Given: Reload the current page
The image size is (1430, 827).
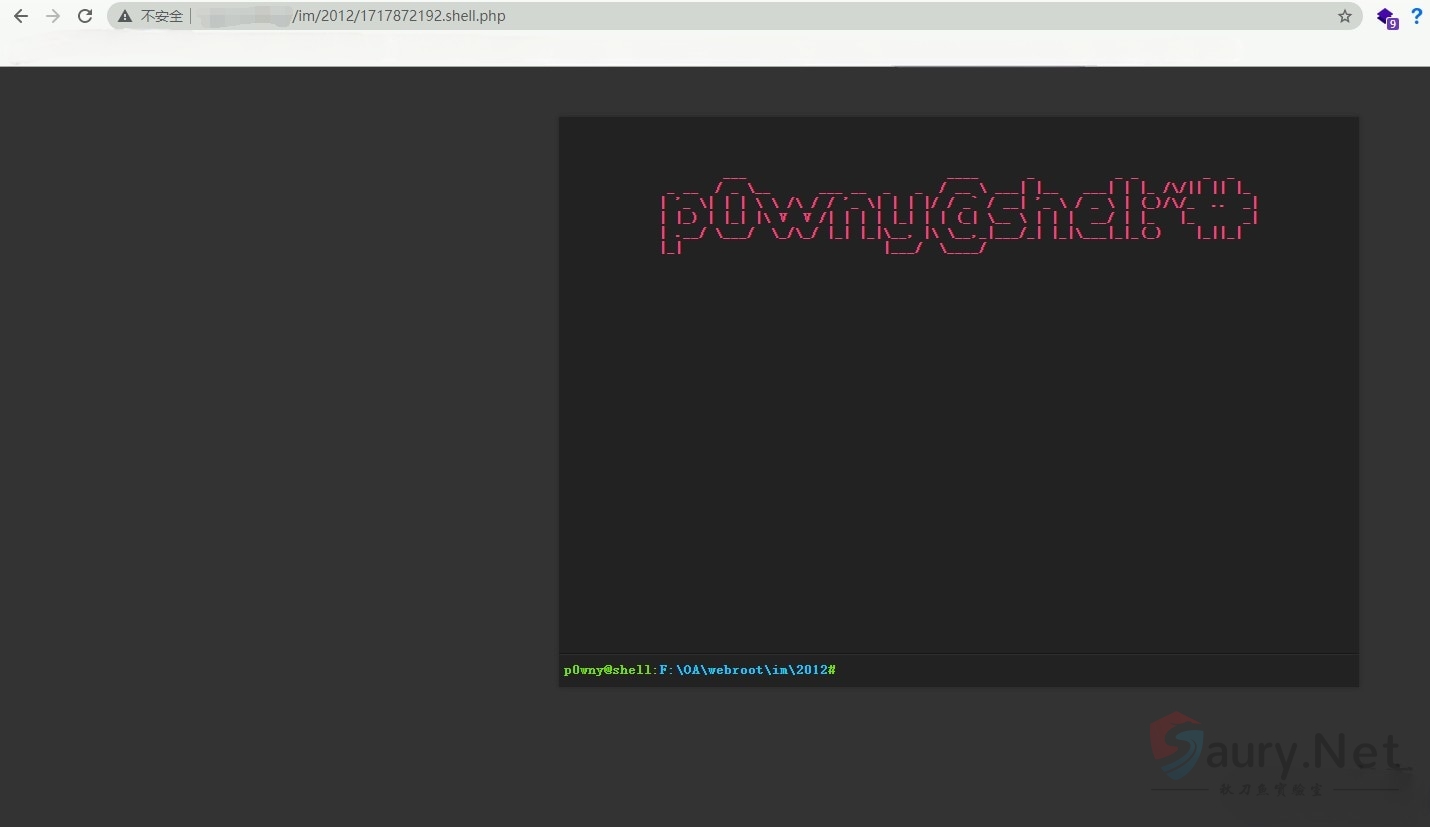Looking at the screenshot, I should 85,16.
